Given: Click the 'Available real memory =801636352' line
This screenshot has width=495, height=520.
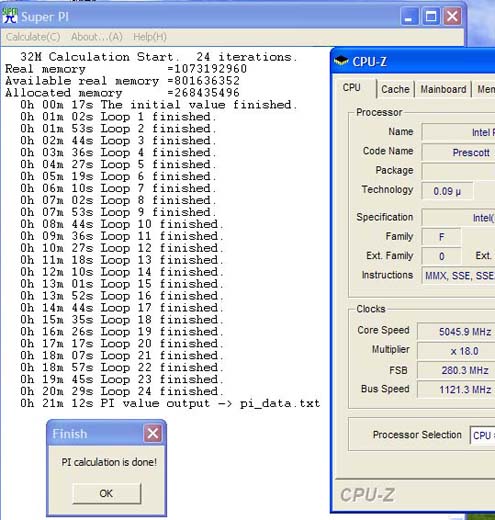Looking at the screenshot, I should (x=122, y=81).
